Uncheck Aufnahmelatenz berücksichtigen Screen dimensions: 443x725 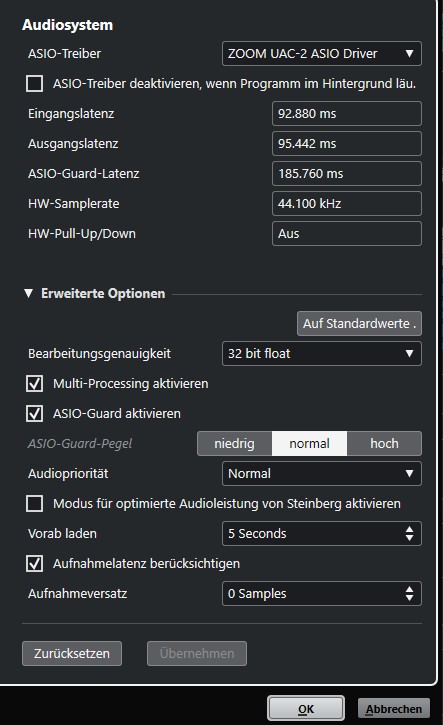pos(35,564)
